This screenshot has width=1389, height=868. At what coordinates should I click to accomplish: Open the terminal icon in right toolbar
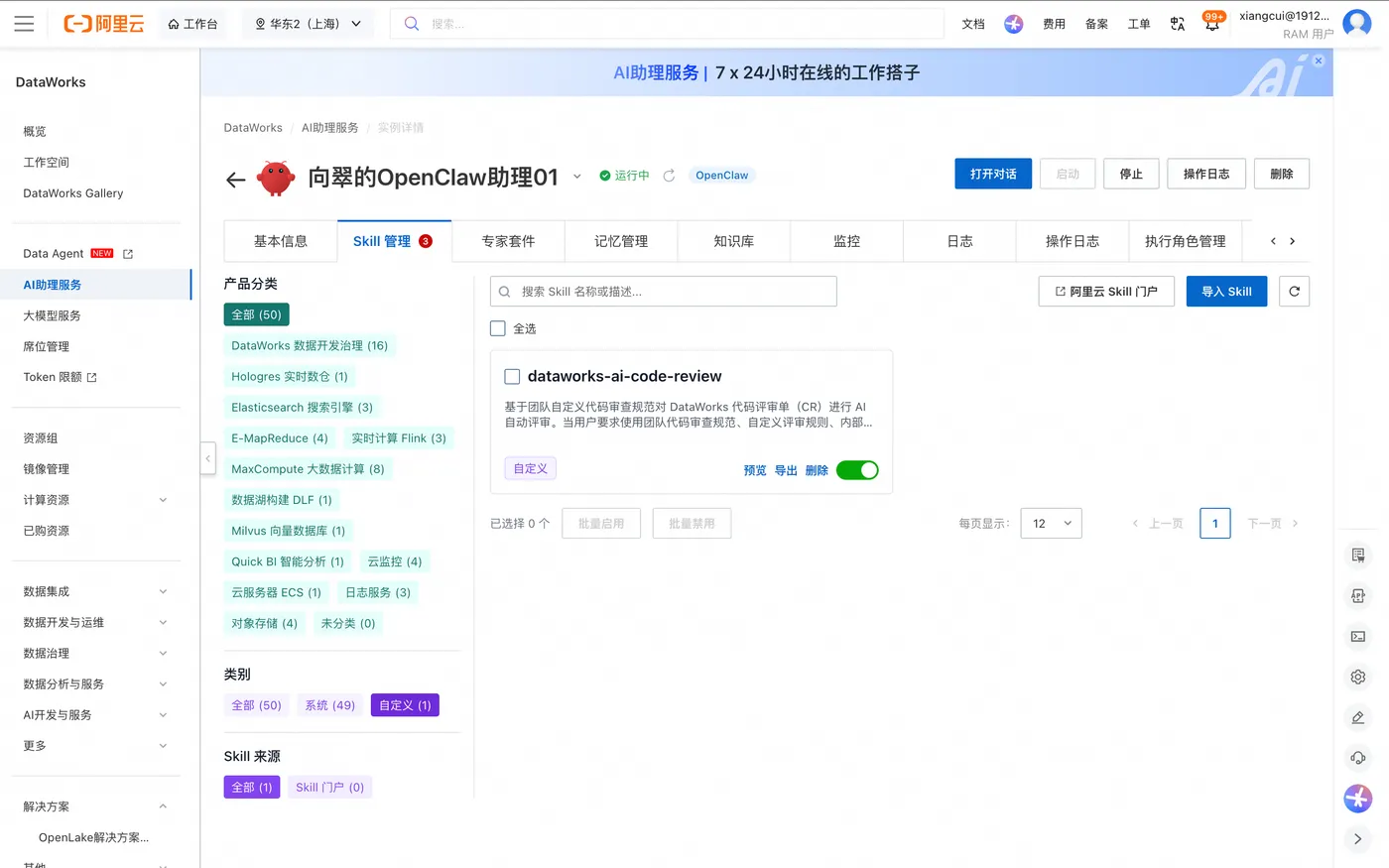1358,636
